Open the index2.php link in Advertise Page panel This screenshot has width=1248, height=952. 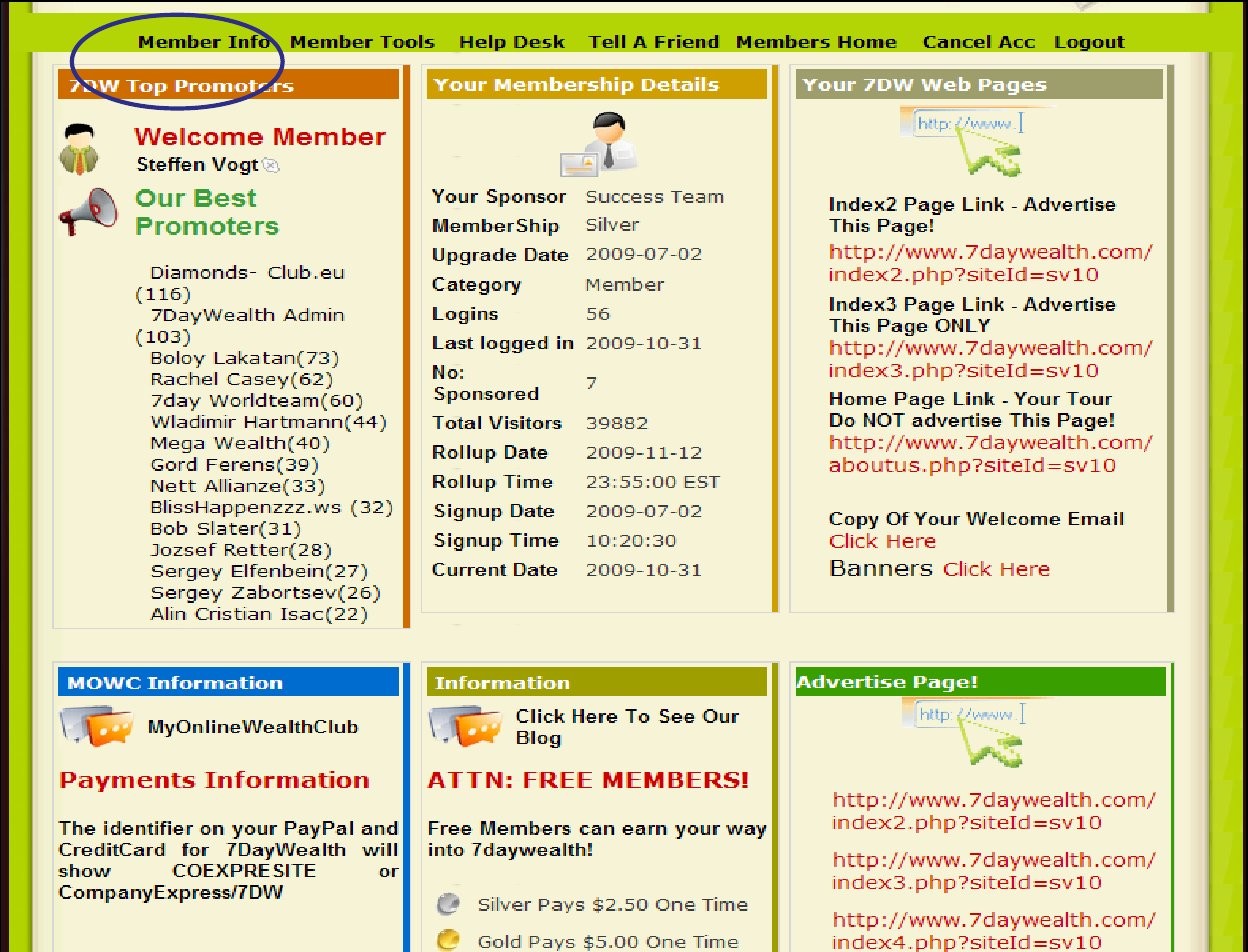[x=994, y=811]
